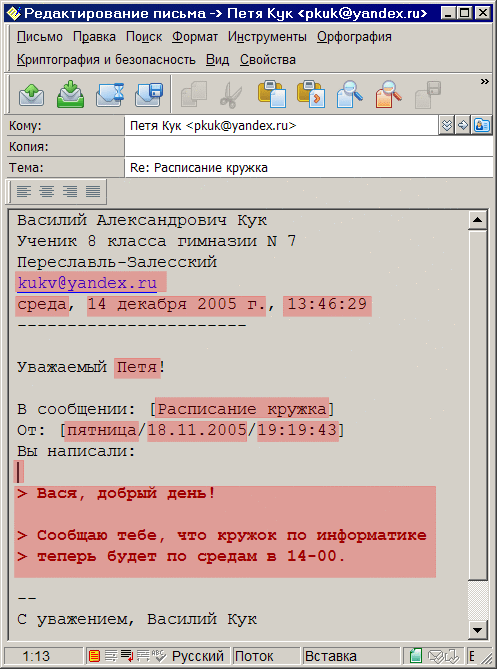Image resolution: width=497 pixels, height=669 pixels.
Task: Click the arrow button beside the Кому field
Action: (463, 126)
